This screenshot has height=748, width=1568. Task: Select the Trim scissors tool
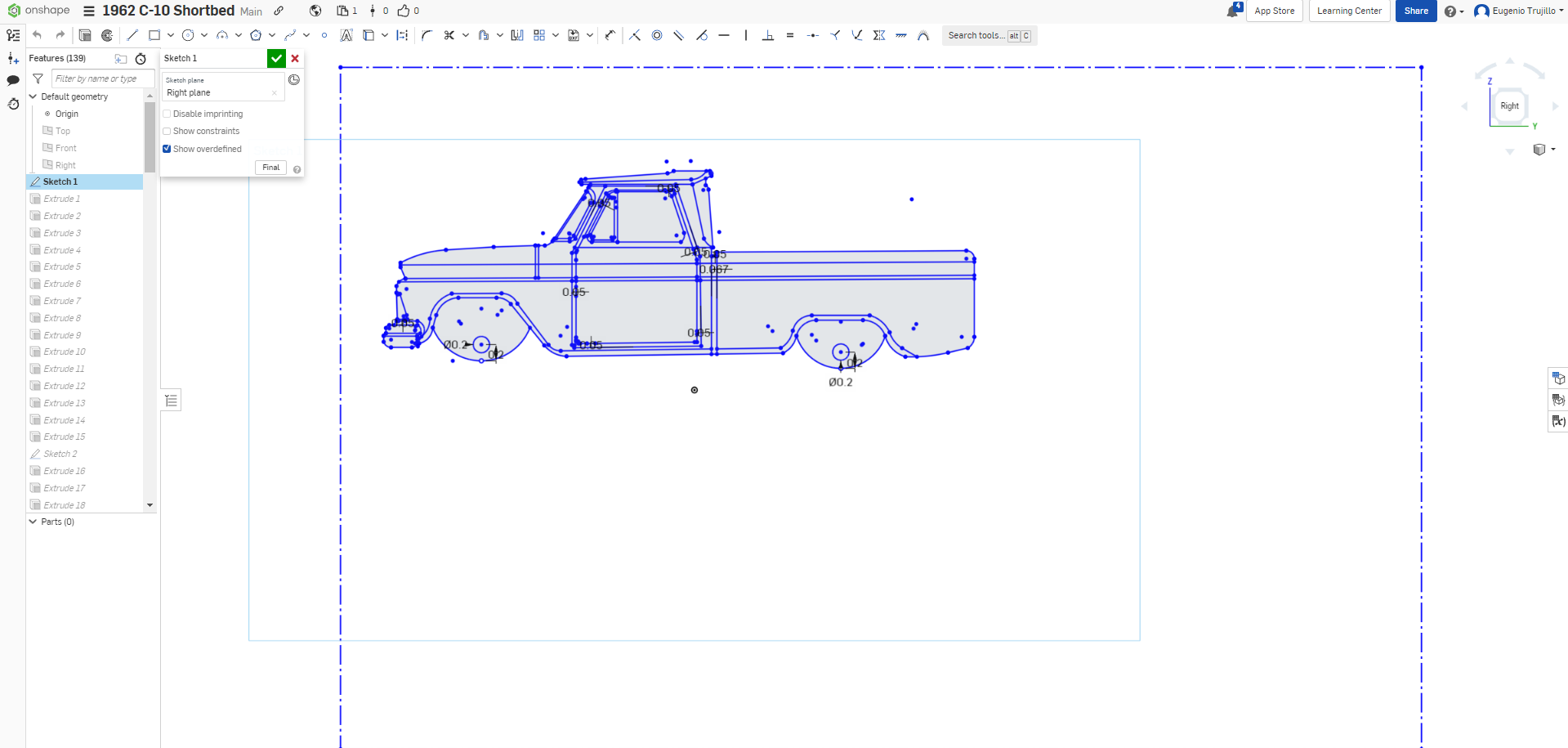(x=449, y=35)
